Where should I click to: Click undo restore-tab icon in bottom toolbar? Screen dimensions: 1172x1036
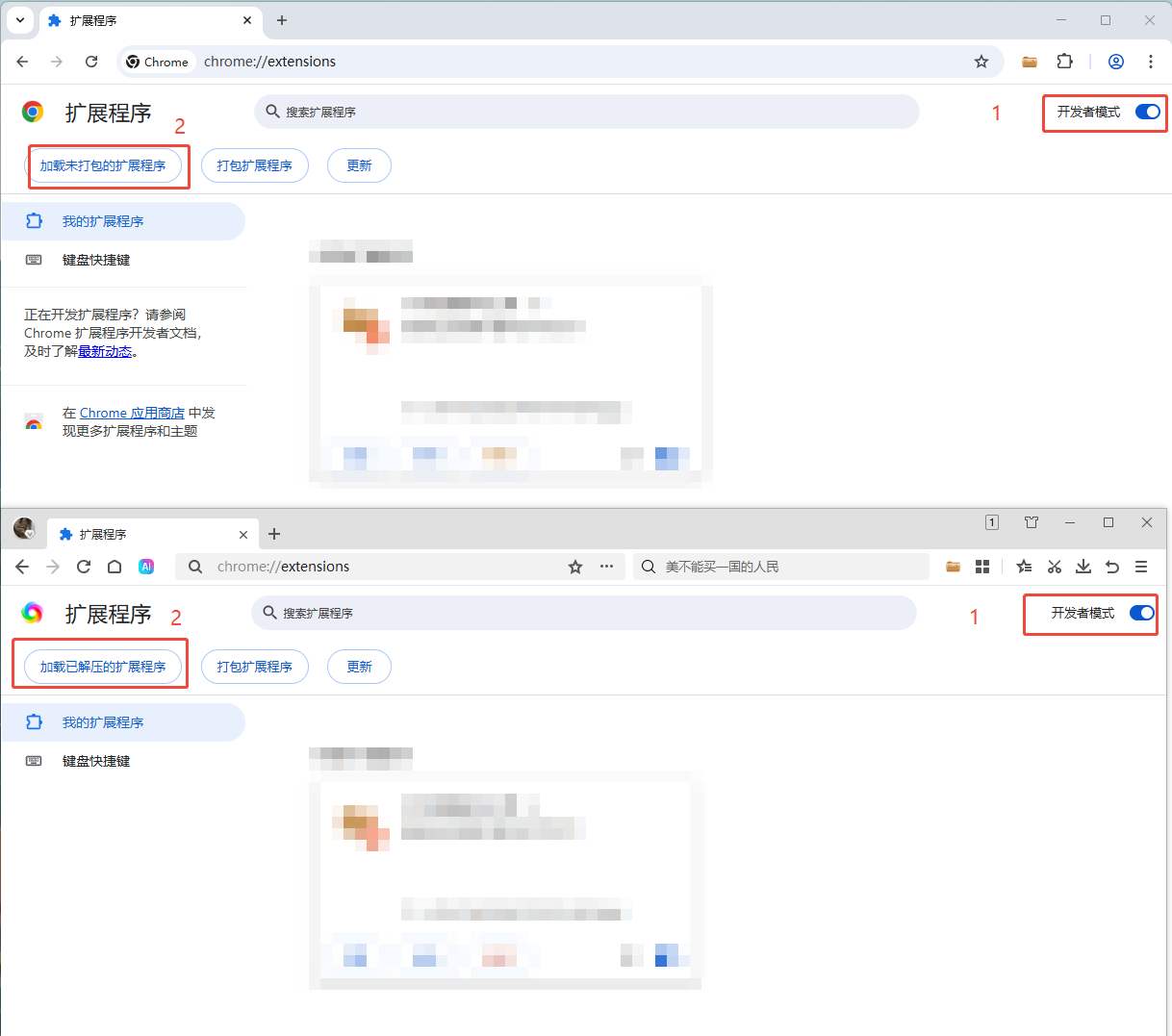pos(1112,567)
